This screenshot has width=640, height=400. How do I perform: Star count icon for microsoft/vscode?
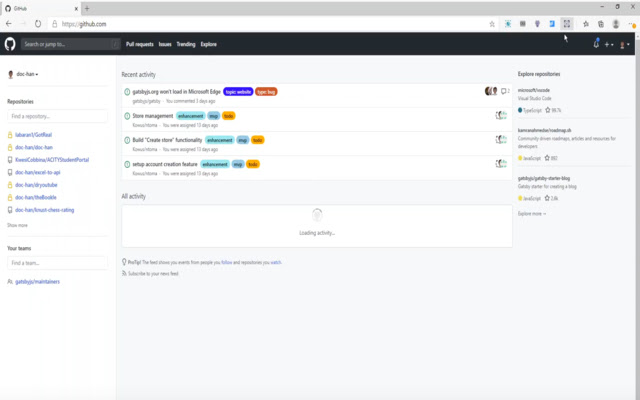point(547,110)
